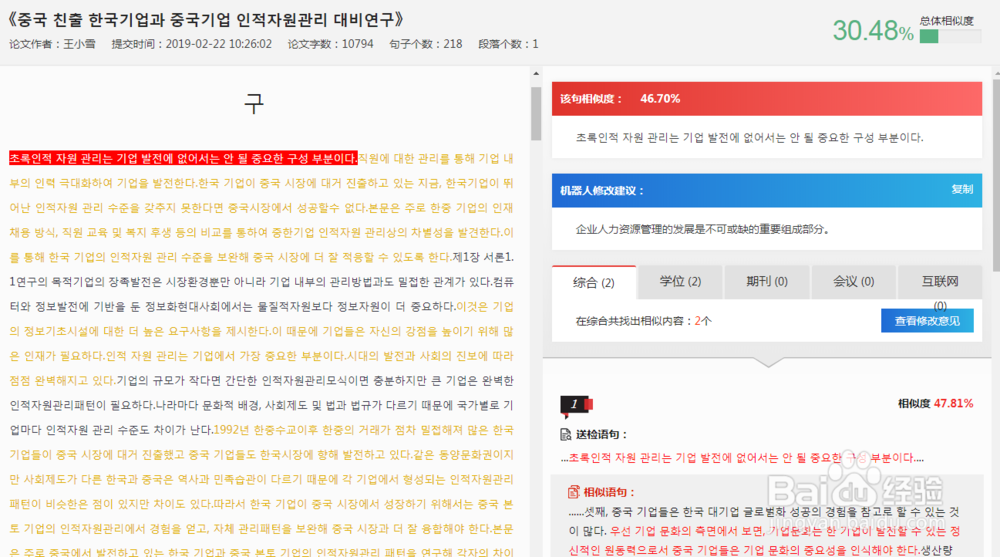The image size is (1000, 557).
Task: Click the 段落个数:1 entry
Action: coord(508,44)
